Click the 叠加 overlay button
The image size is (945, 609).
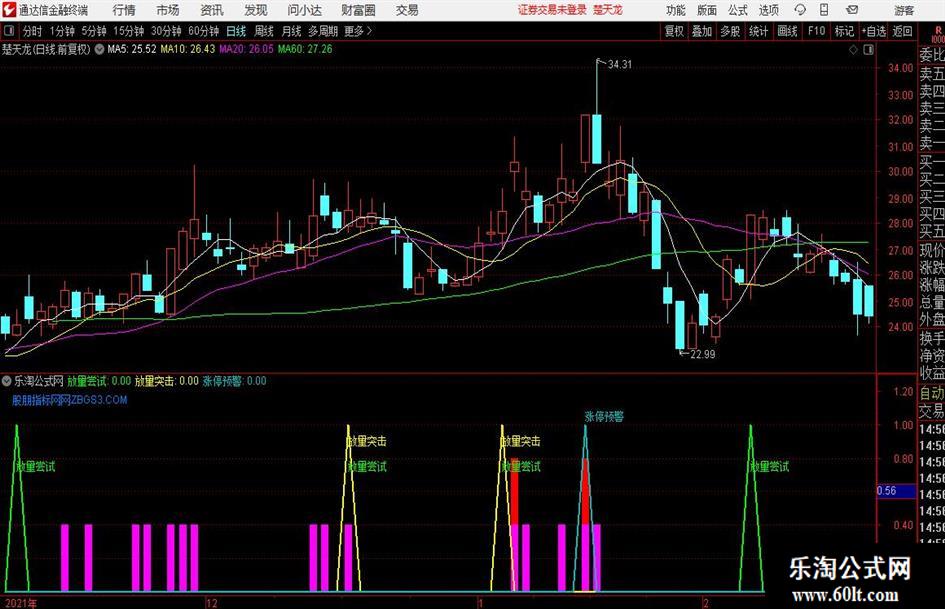(x=702, y=31)
